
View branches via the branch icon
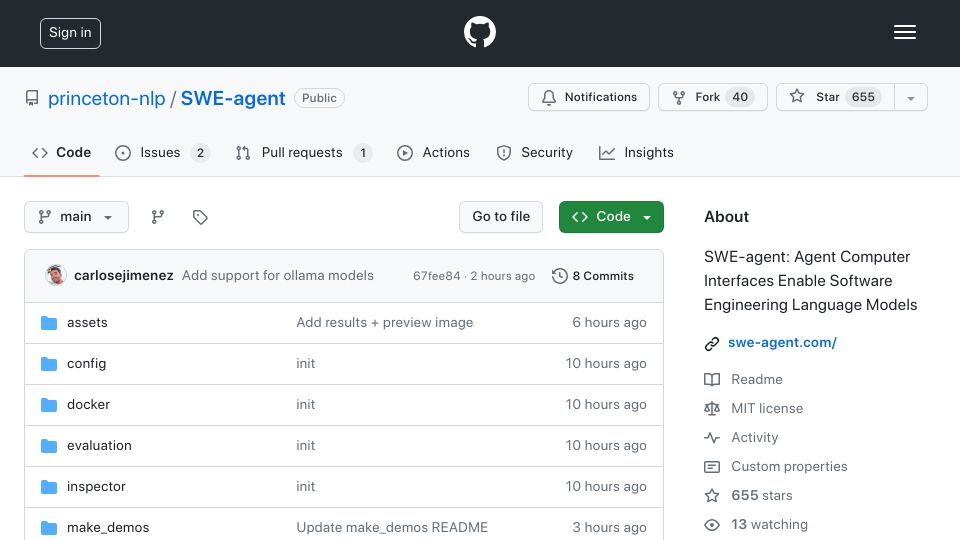click(157, 217)
